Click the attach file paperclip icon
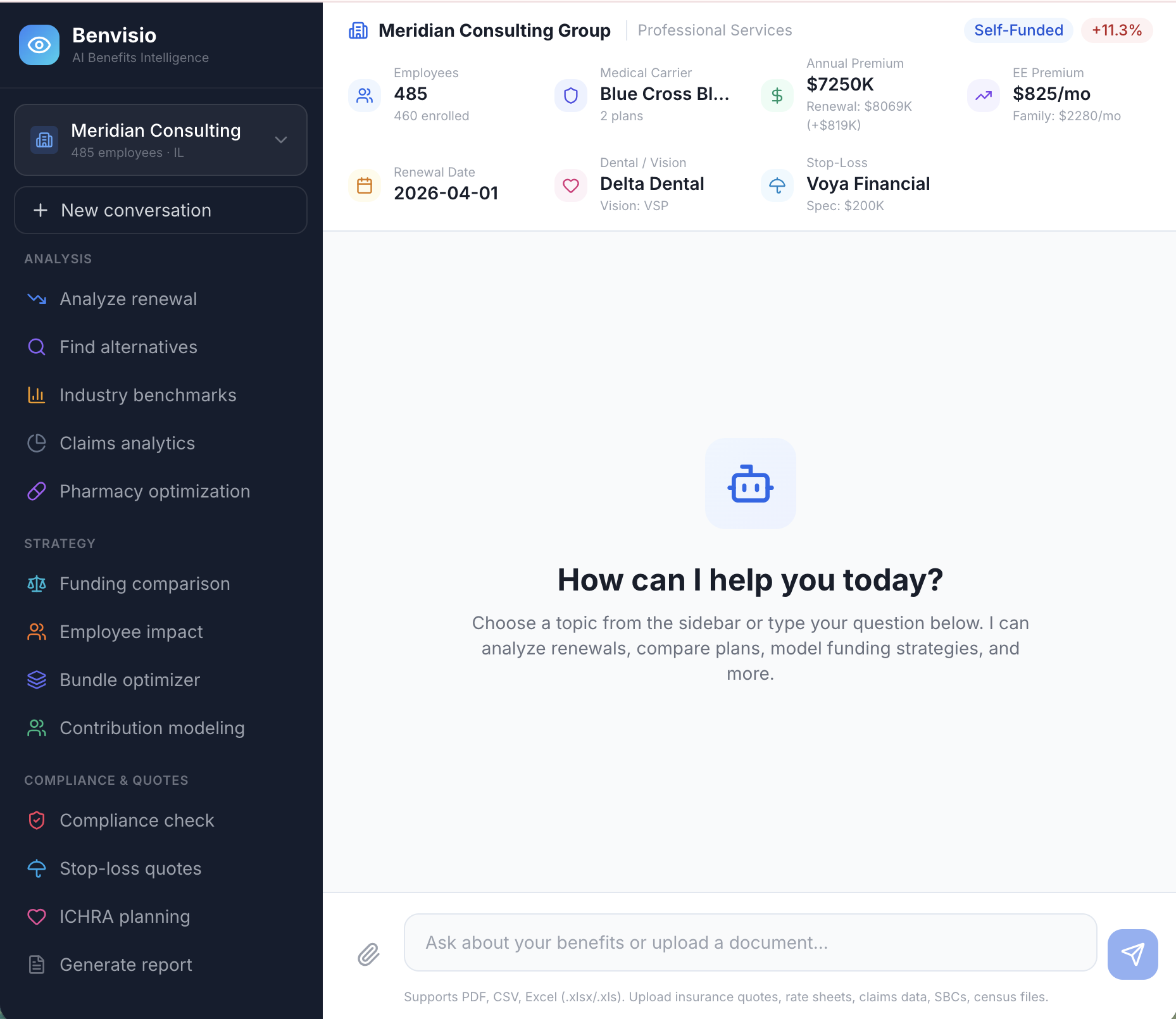 click(x=368, y=954)
